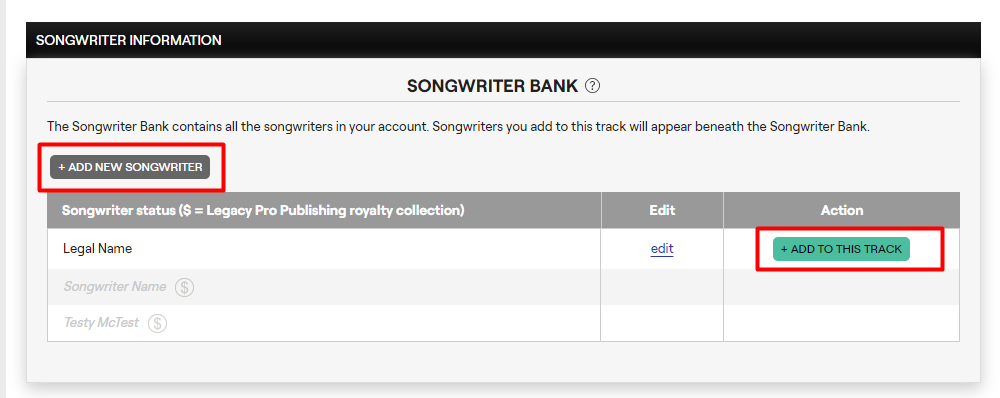Click the Action column header
This screenshot has width=1000, height=398.
pos(842,210)
